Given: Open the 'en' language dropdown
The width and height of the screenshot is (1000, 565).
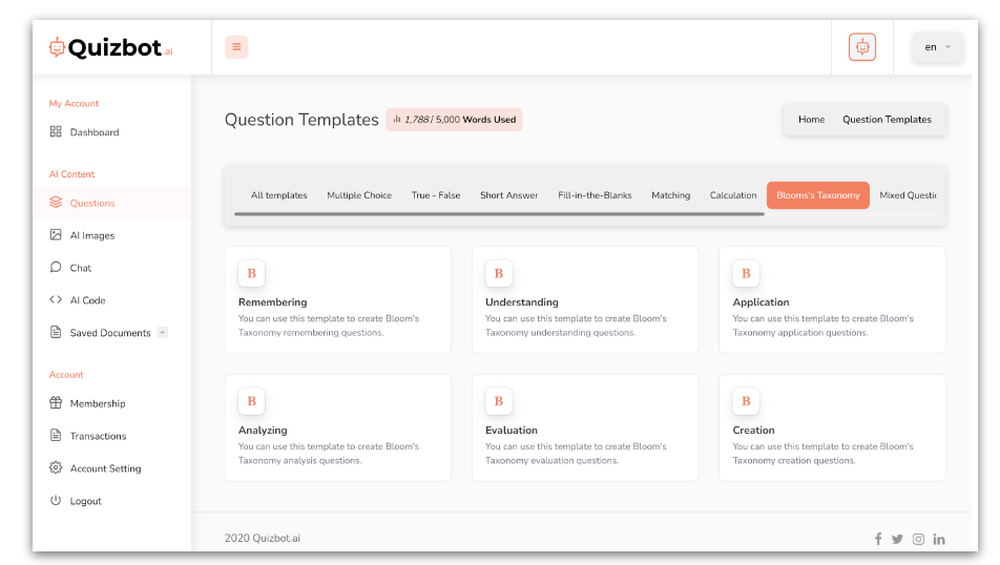Looking at the screenshot, I should 937,47.
